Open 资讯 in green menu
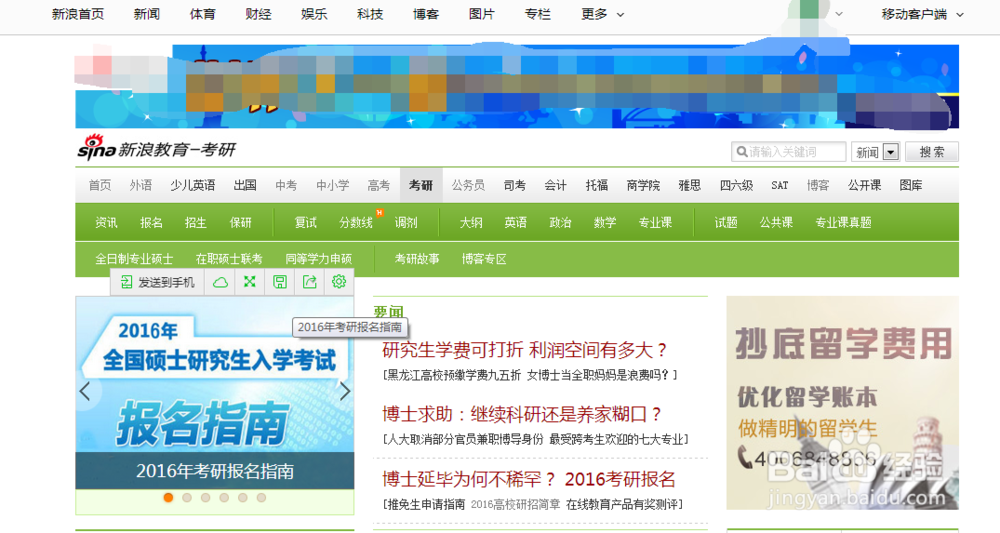This screenshot has height=533, width=1000. [106, 222]
